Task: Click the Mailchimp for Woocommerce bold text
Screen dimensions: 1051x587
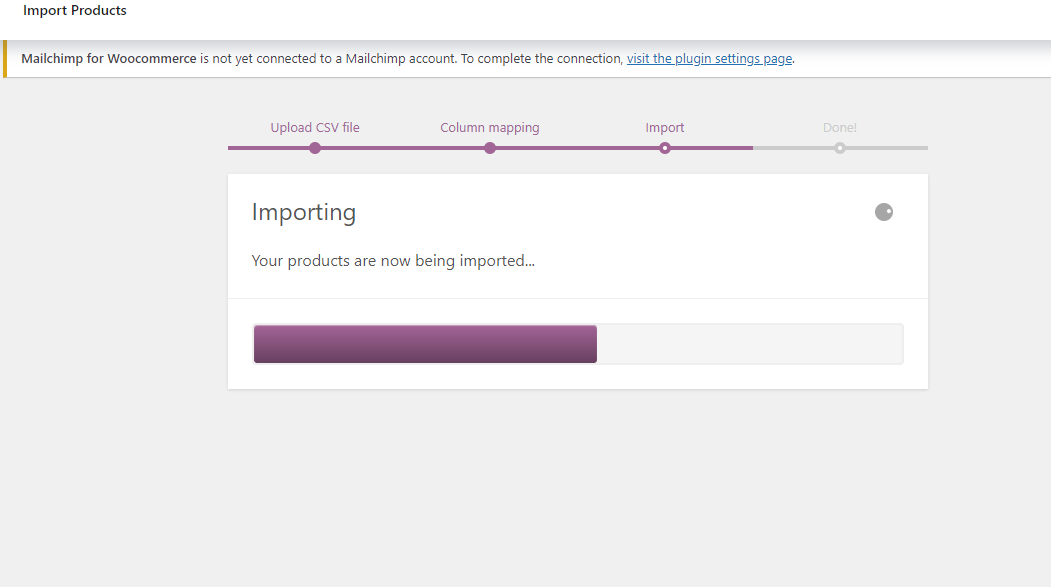Action: coord(109,58)
